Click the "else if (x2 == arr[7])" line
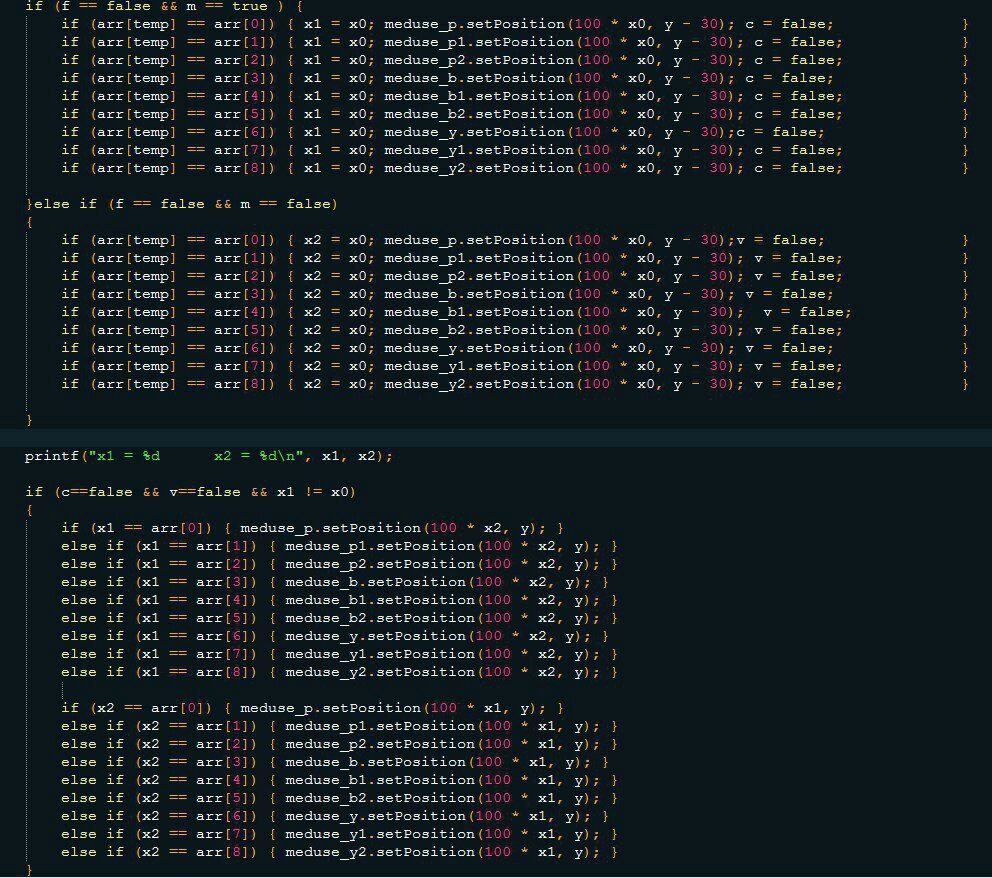Viewport: 992px width, 878px height. tap(339, 834)
